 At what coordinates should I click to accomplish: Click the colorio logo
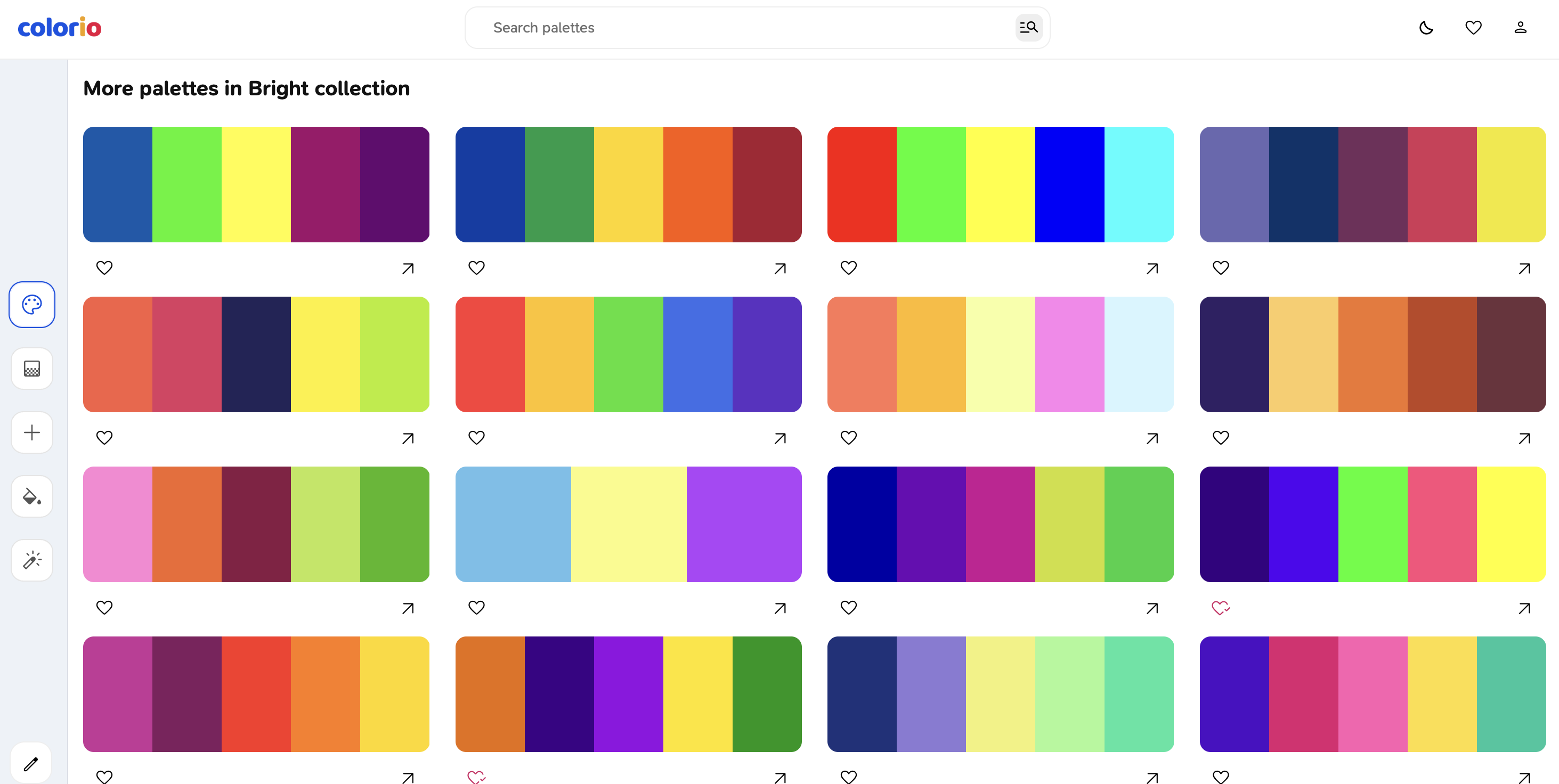tap(59, 27)
